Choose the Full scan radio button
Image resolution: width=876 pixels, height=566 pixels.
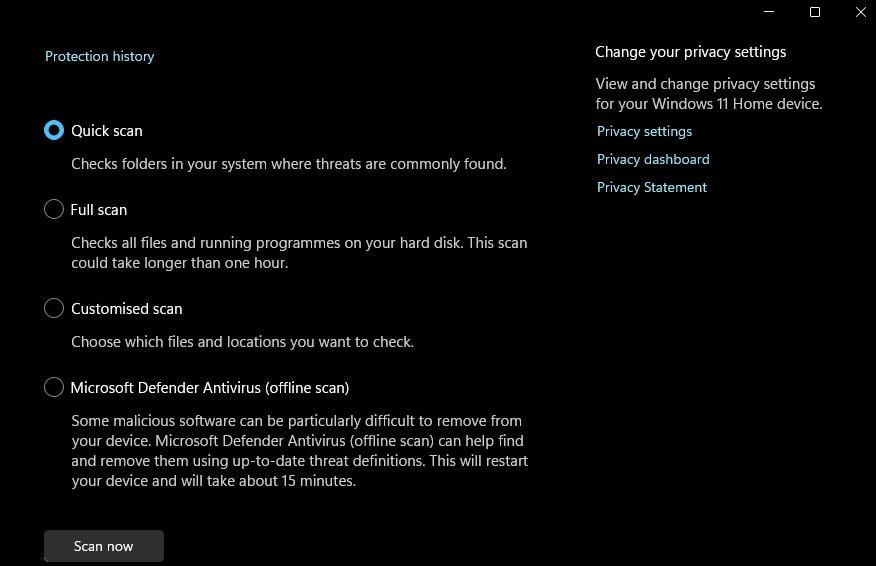[54, 209]
